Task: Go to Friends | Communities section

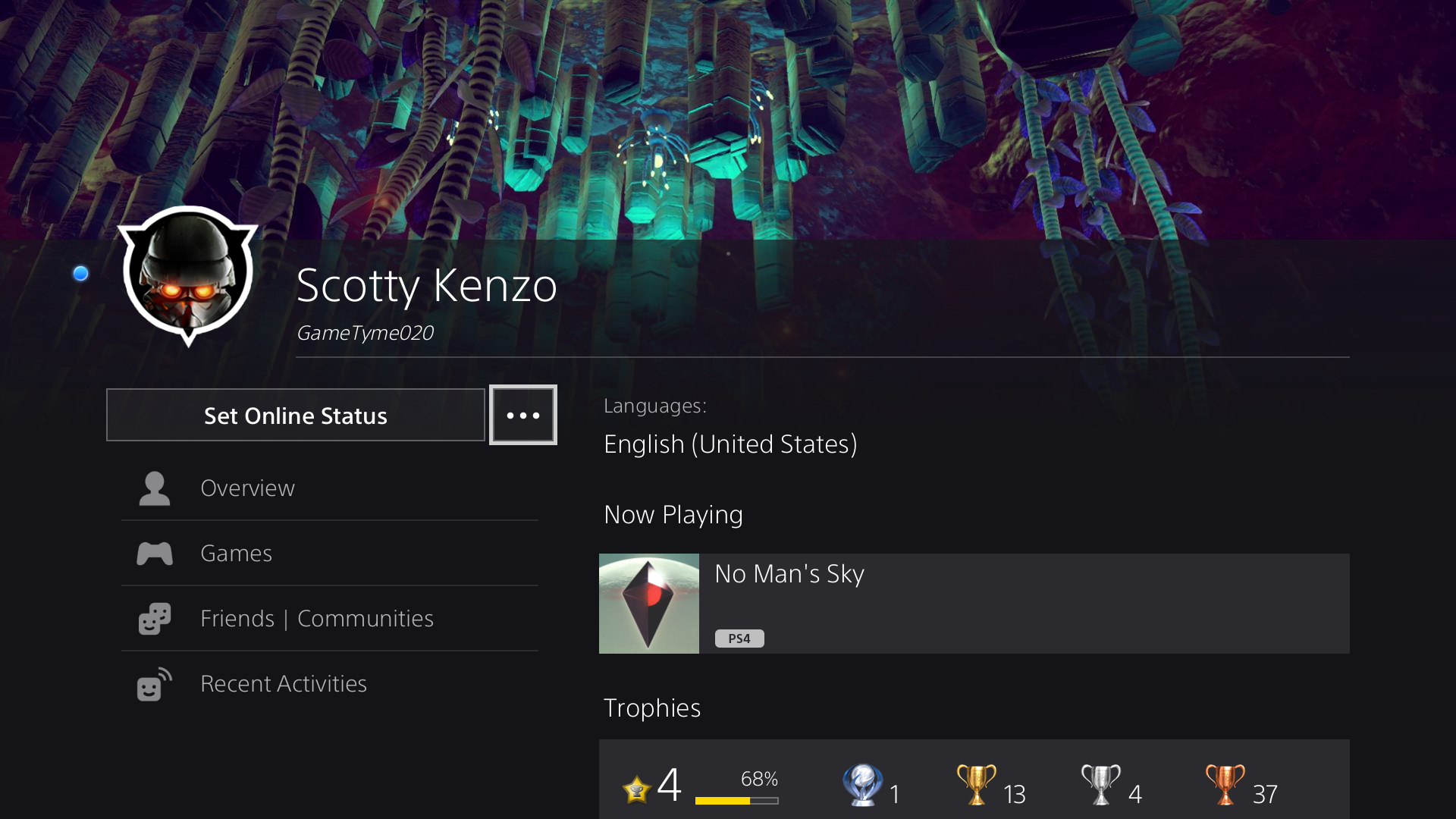Action: coord(317,619)
